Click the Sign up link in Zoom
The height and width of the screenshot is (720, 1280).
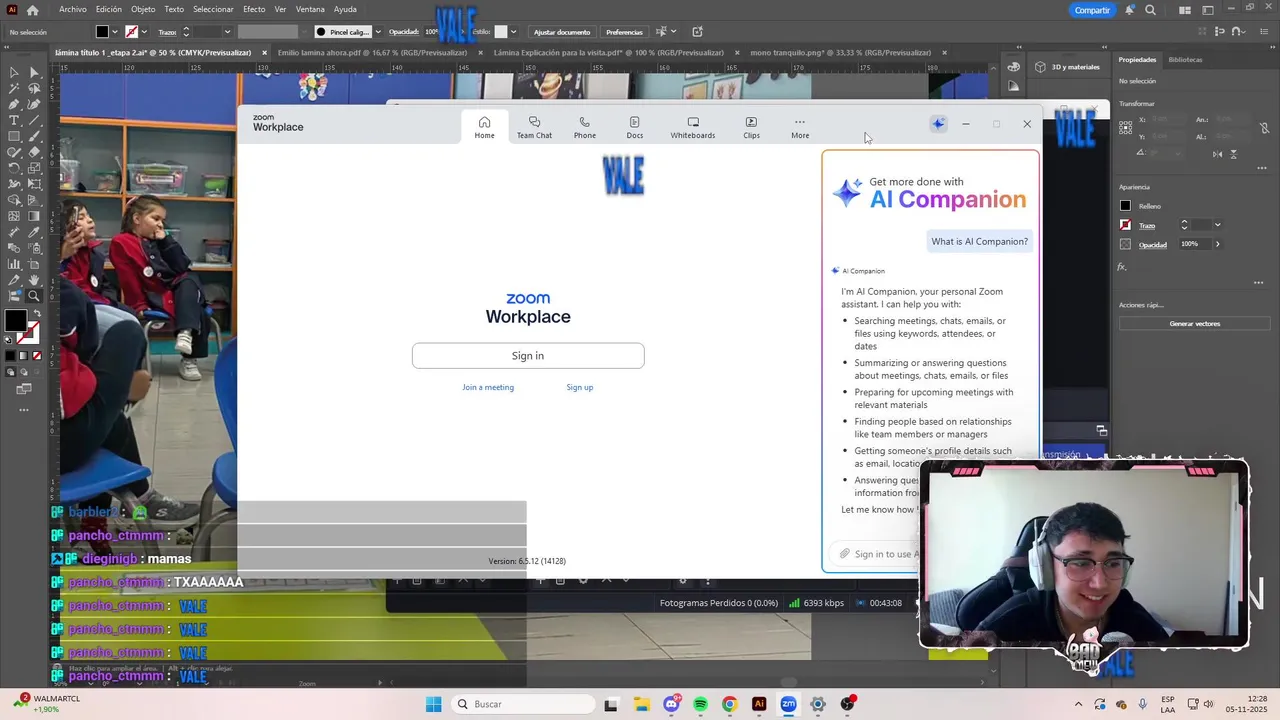[580, 387]
